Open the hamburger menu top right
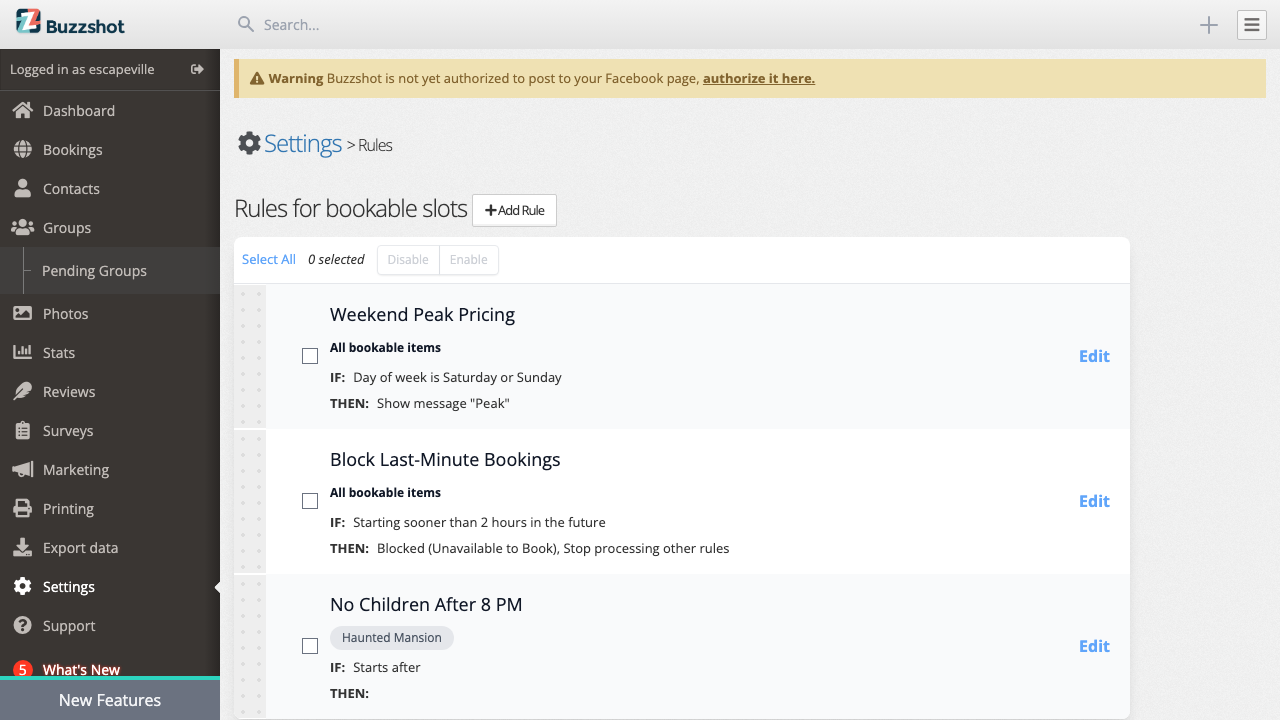The height and width of the screenshot is (720, 1280). coord(1251,24)
